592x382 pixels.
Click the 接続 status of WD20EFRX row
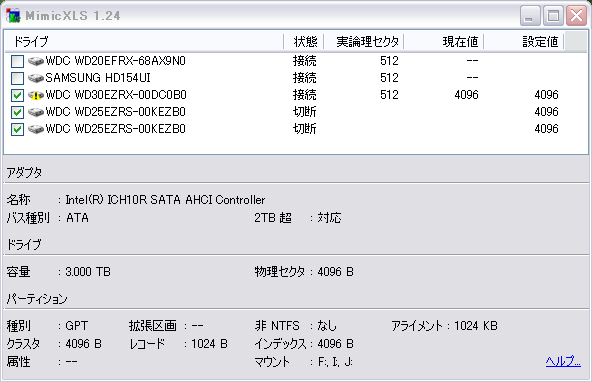(x=305, y=61)
